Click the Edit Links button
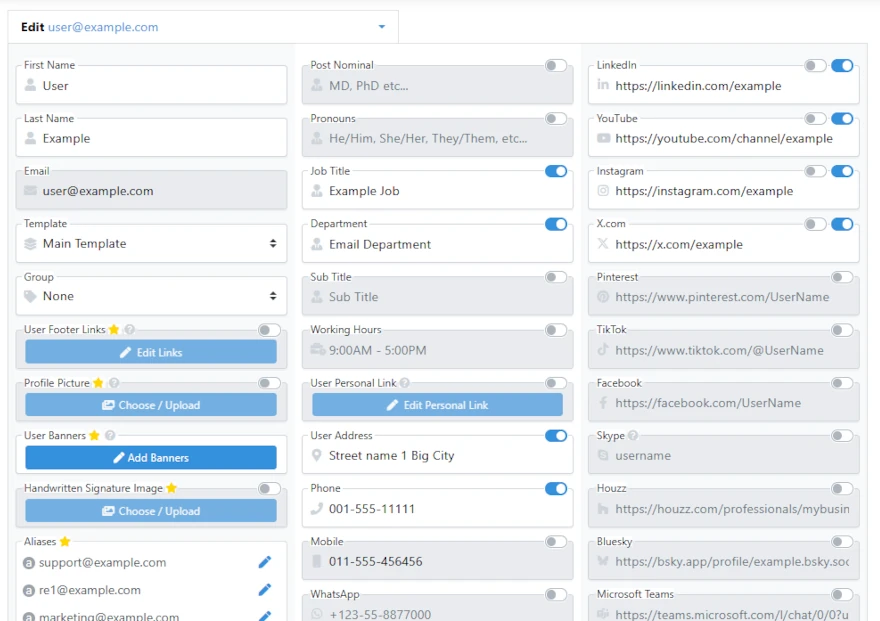This screenshot has width=880, height=621. click(x=151, y=352)
